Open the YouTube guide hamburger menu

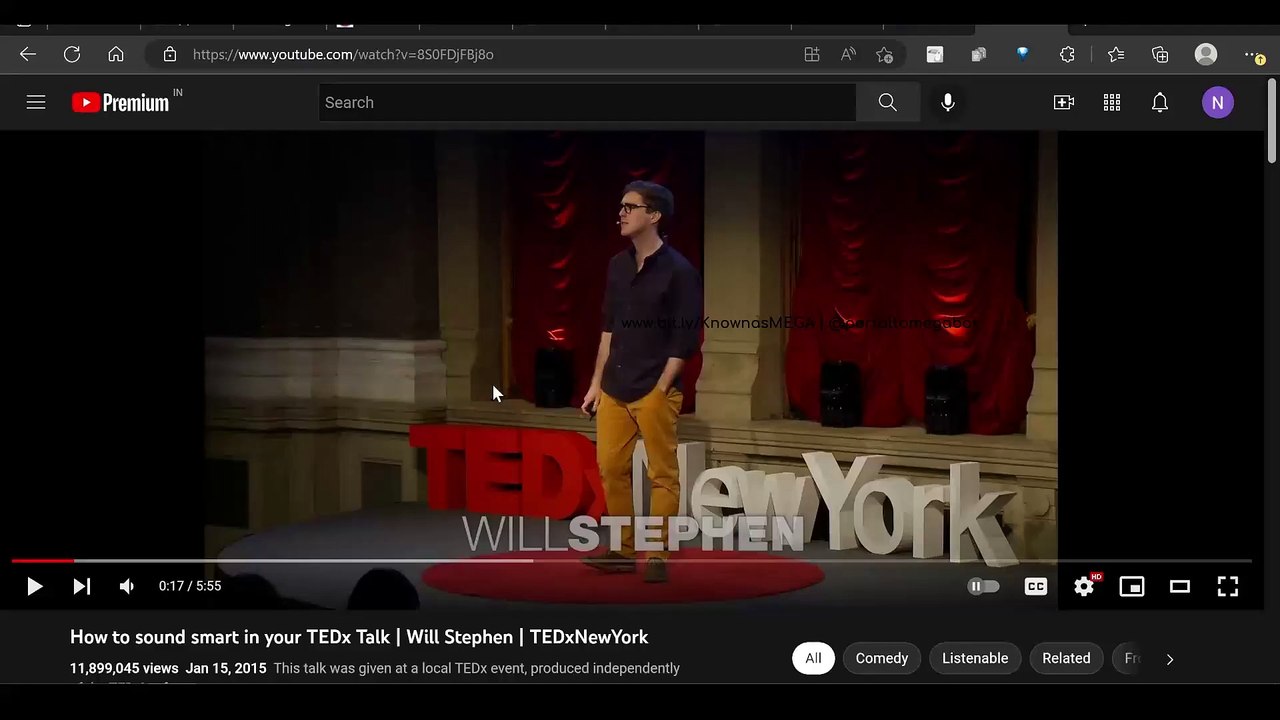click(36, 102)
